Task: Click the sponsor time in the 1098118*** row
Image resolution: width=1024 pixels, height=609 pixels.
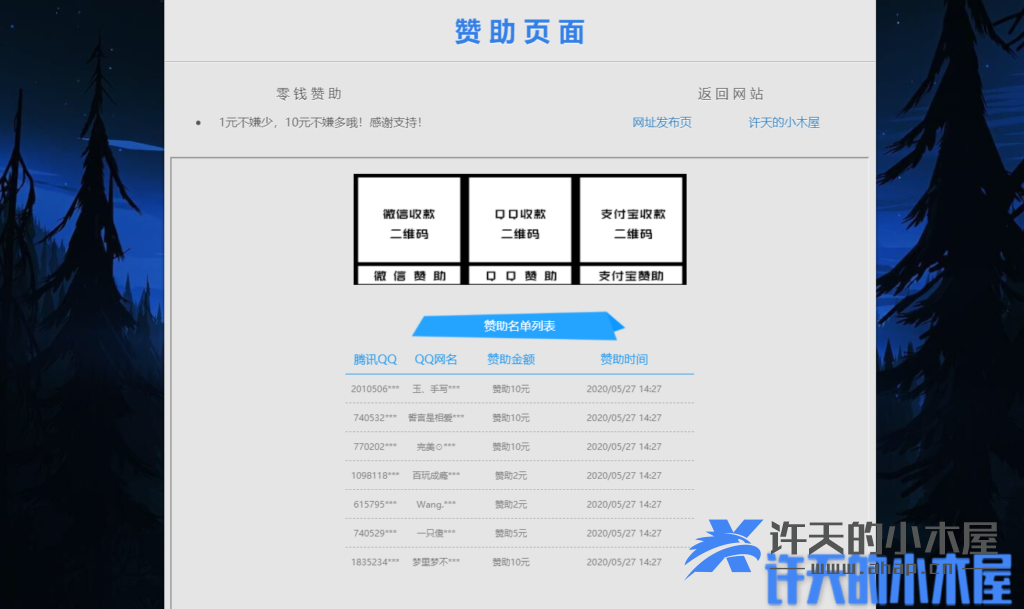Action: [x=624, y=476]
